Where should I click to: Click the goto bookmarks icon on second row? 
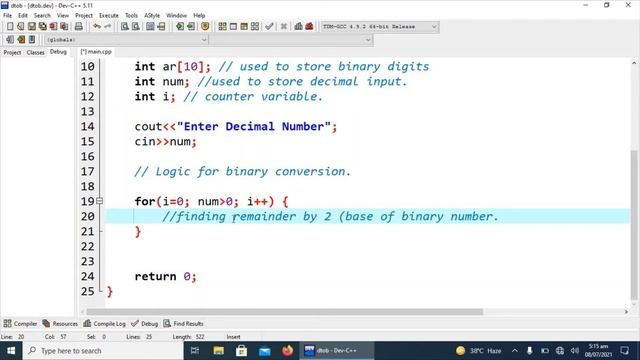click(32, 40)
